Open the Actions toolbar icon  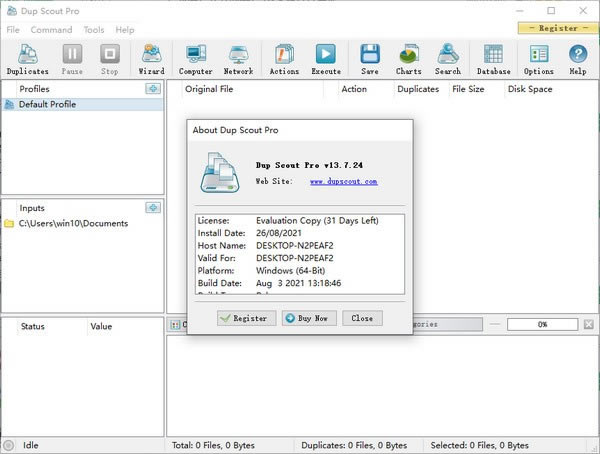[x=284, y=59]
